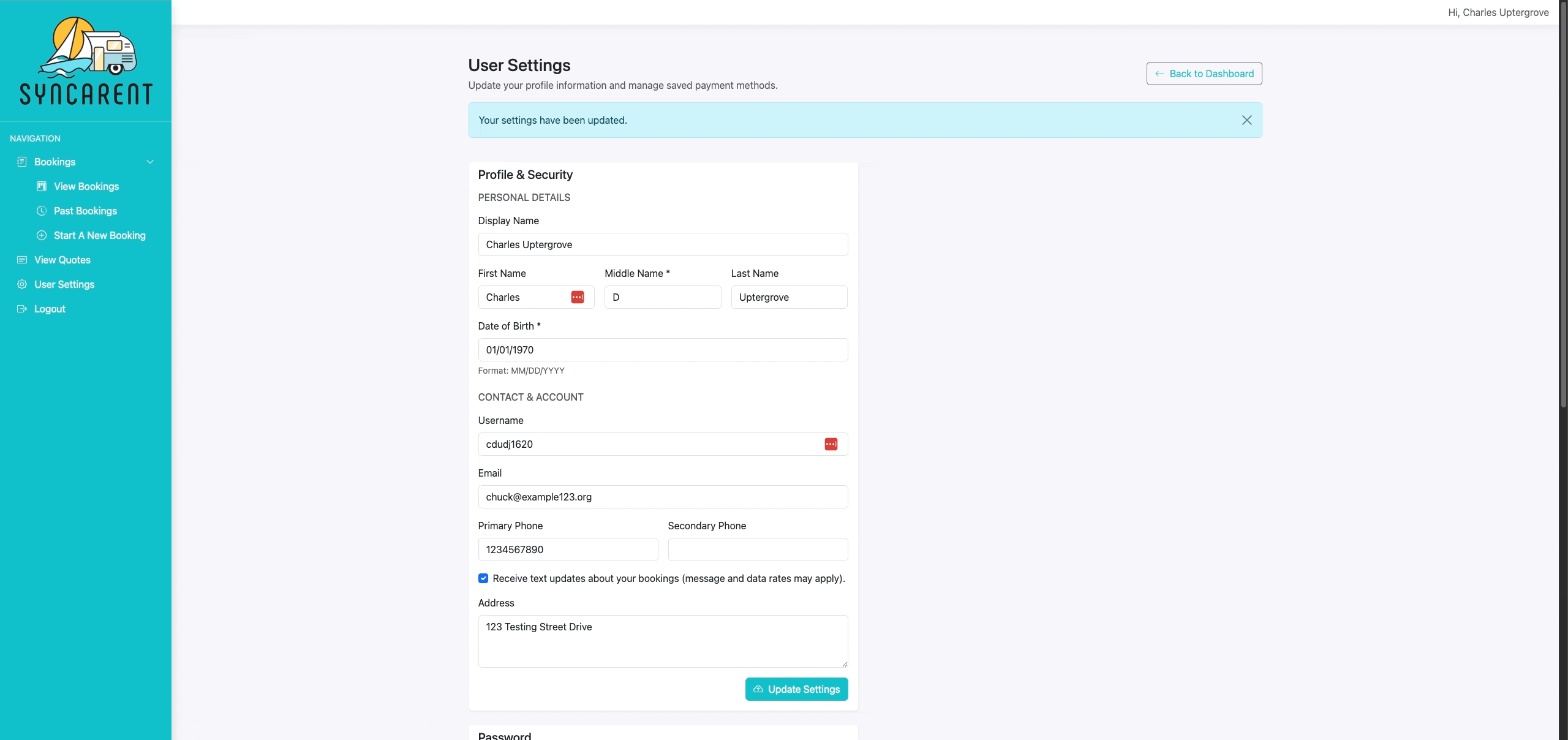Click Back to Dashboard button
This screenshot has width=1568, height=740.
point(1204,74)
